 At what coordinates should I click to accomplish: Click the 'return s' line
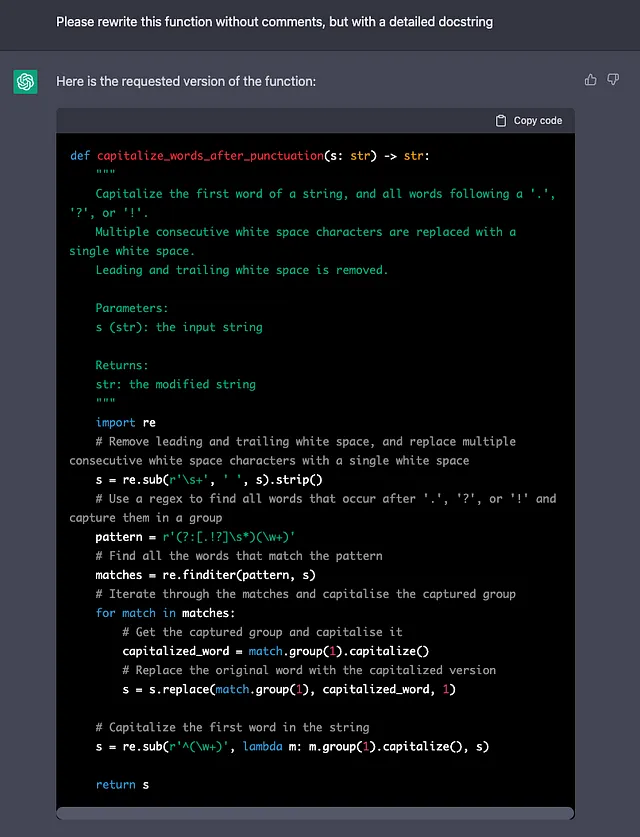[x=122, y=785]
